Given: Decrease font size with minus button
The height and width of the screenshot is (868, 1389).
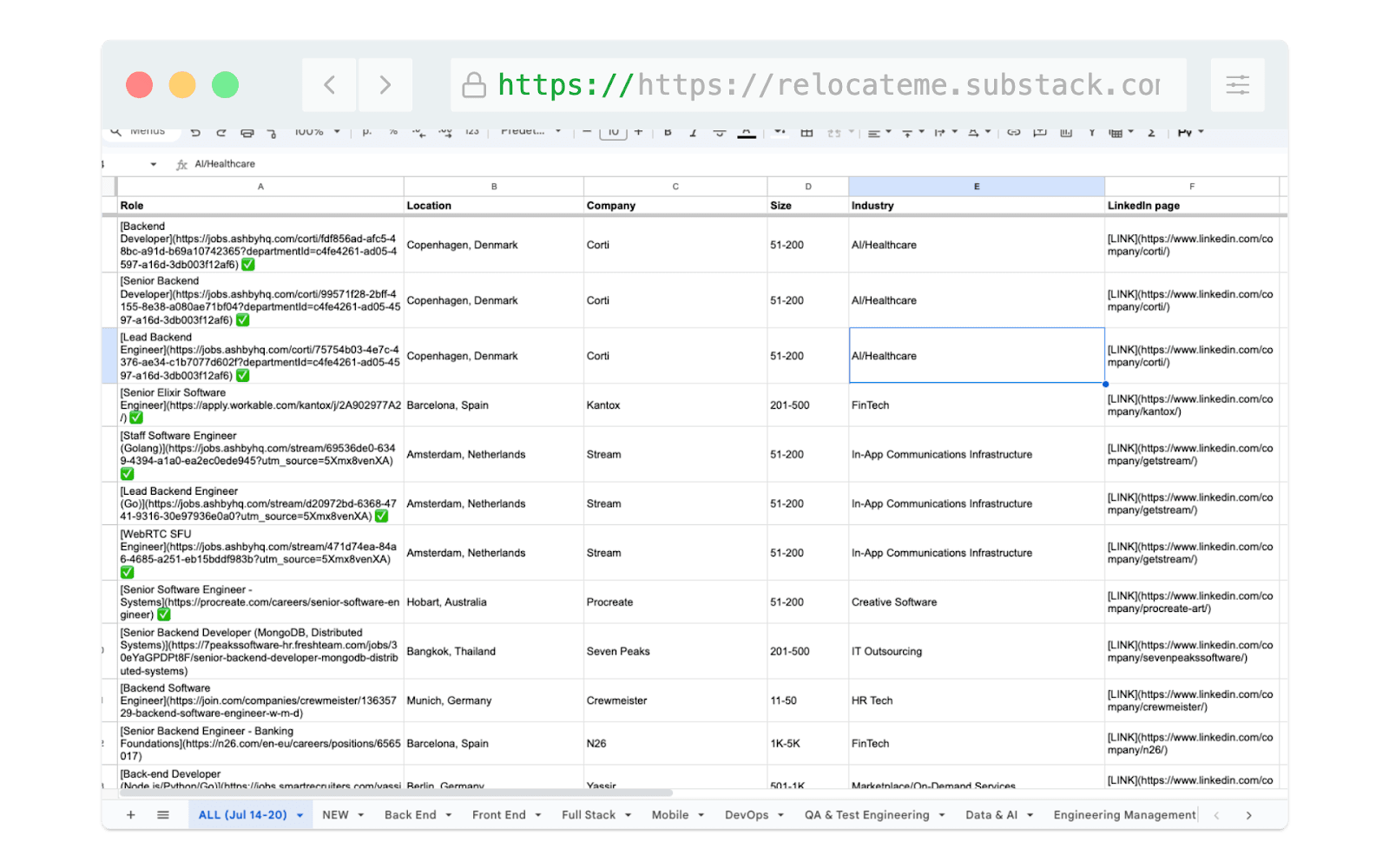Looking at the screenshot, I should point(588,132).
